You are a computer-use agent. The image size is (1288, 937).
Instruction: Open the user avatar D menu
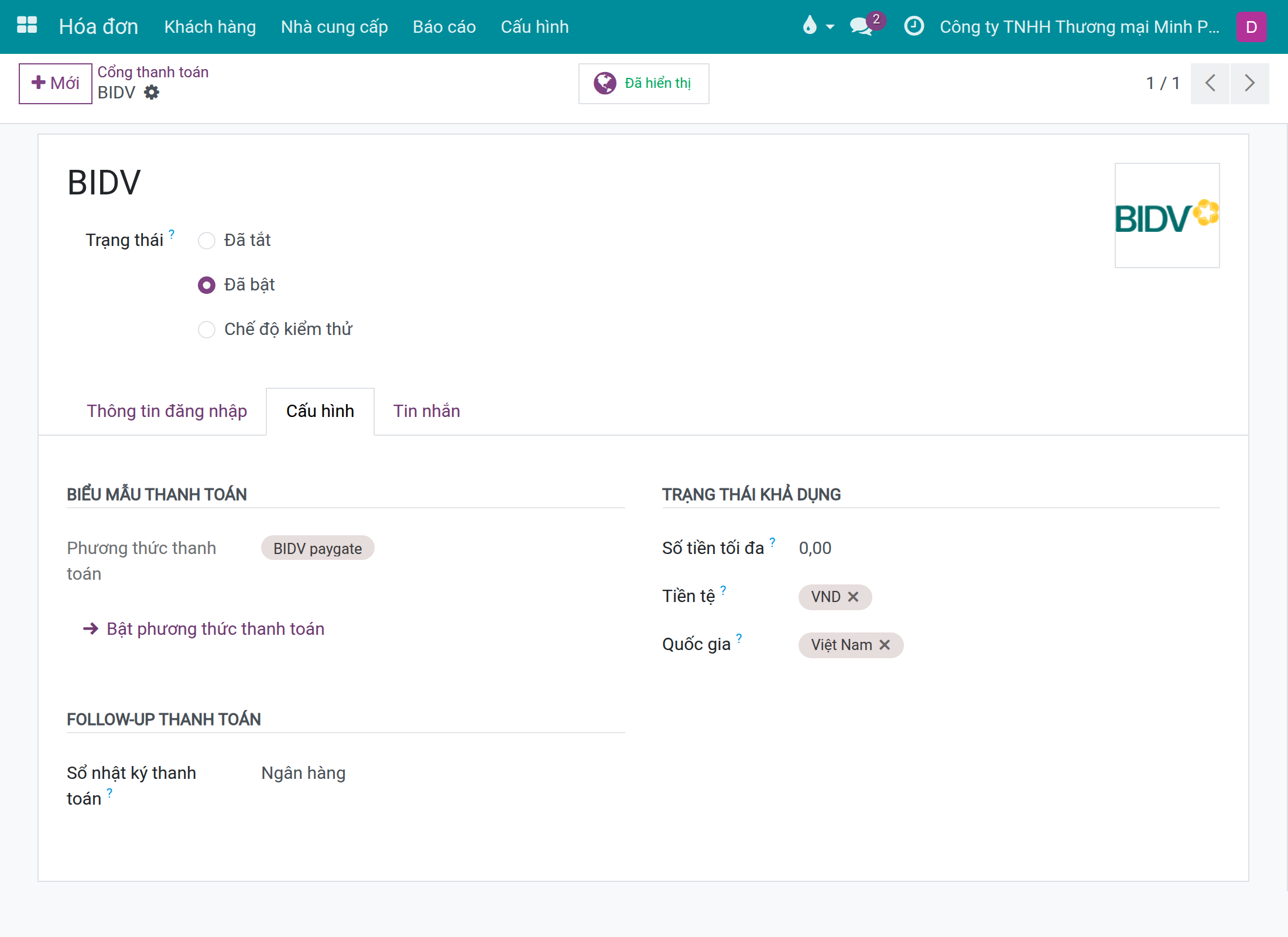click(1251, 27)
